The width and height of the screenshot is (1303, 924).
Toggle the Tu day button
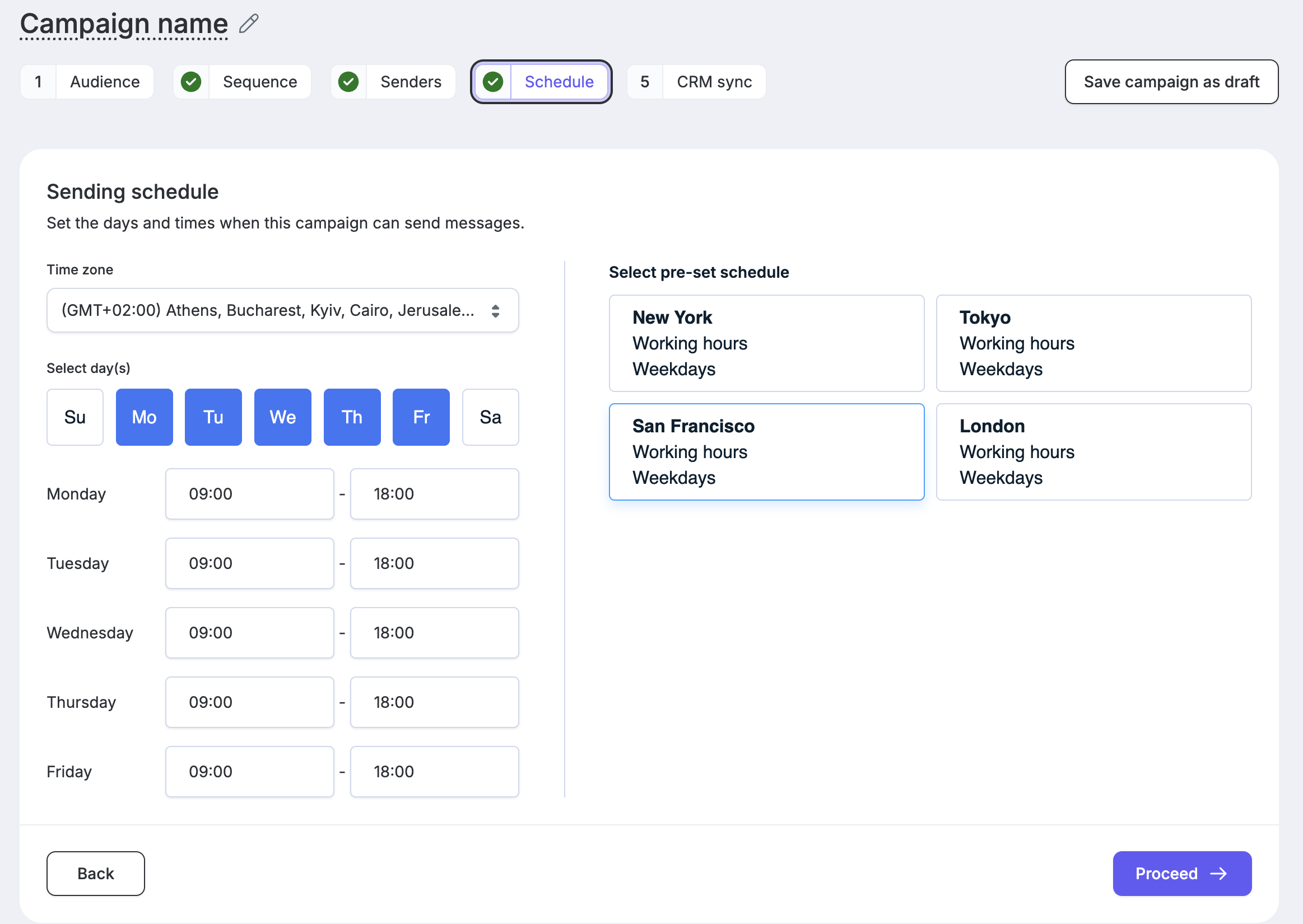point(213,417)
